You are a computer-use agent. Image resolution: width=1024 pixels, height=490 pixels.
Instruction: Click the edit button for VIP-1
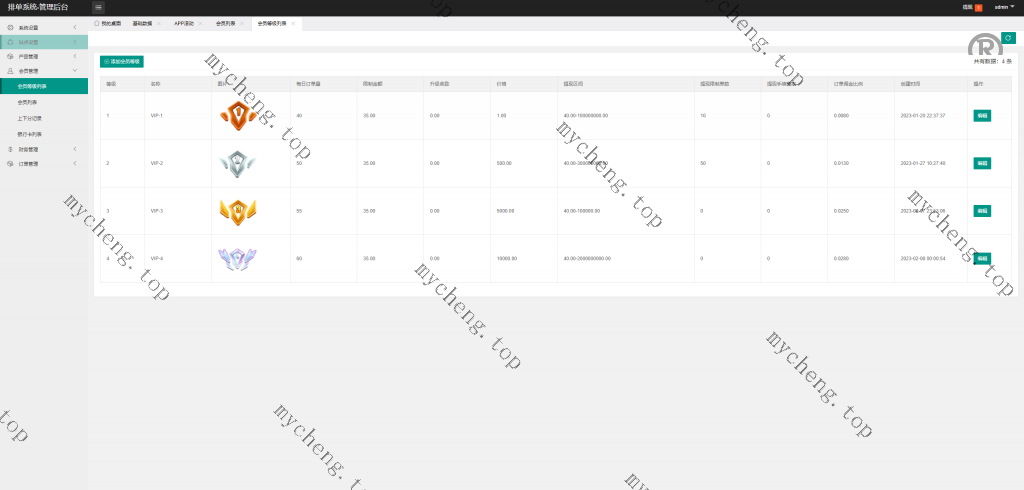981,116
